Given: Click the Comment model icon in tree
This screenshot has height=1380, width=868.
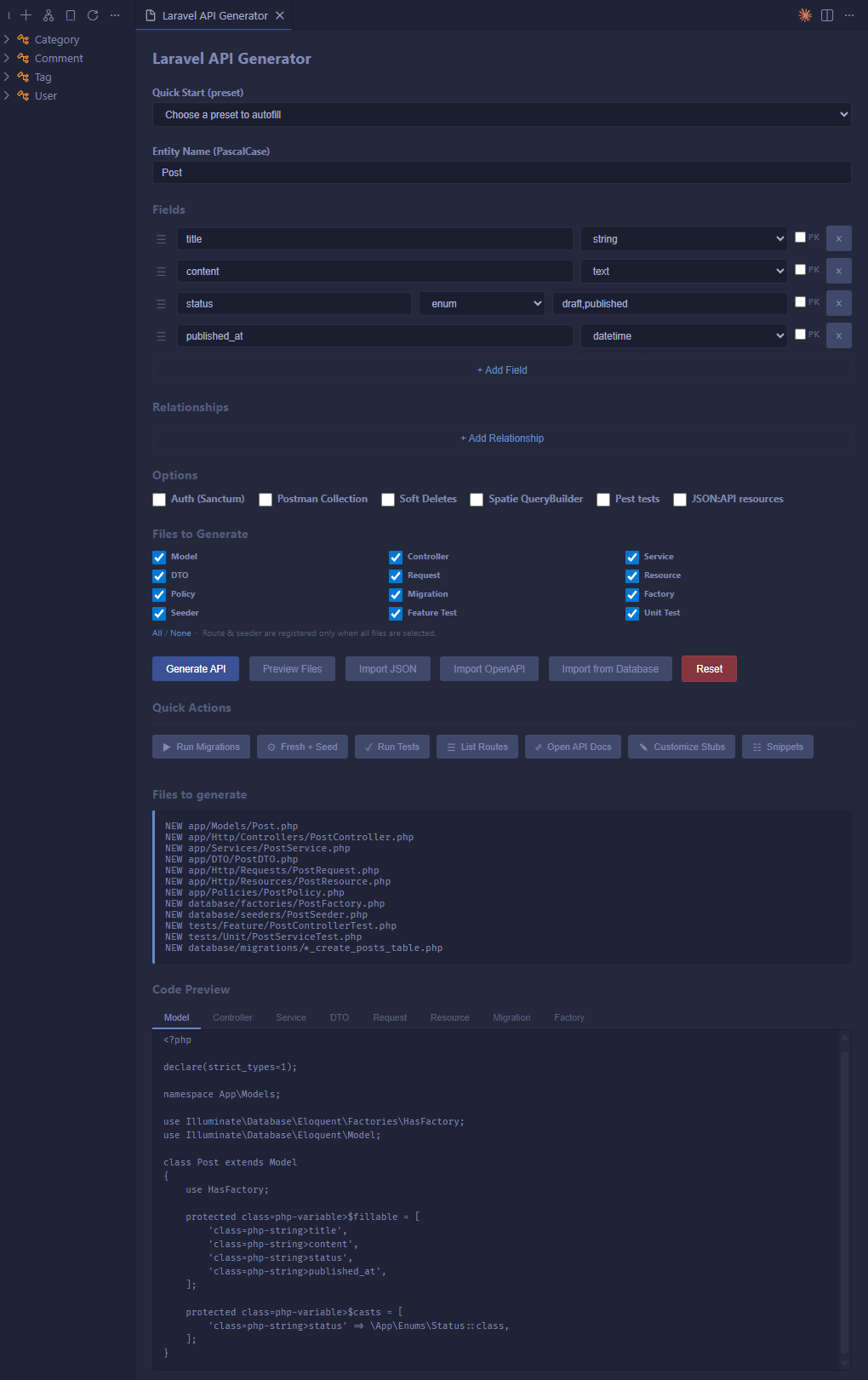Looking at the screenshot, I should 23,58.
